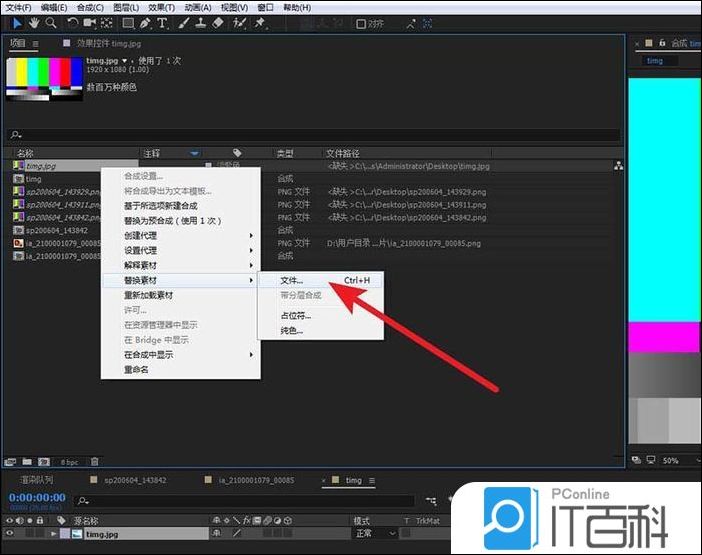Toggle the timg.jpg layer lock switch
702x555 pixels.
click(x=39, y=535)
